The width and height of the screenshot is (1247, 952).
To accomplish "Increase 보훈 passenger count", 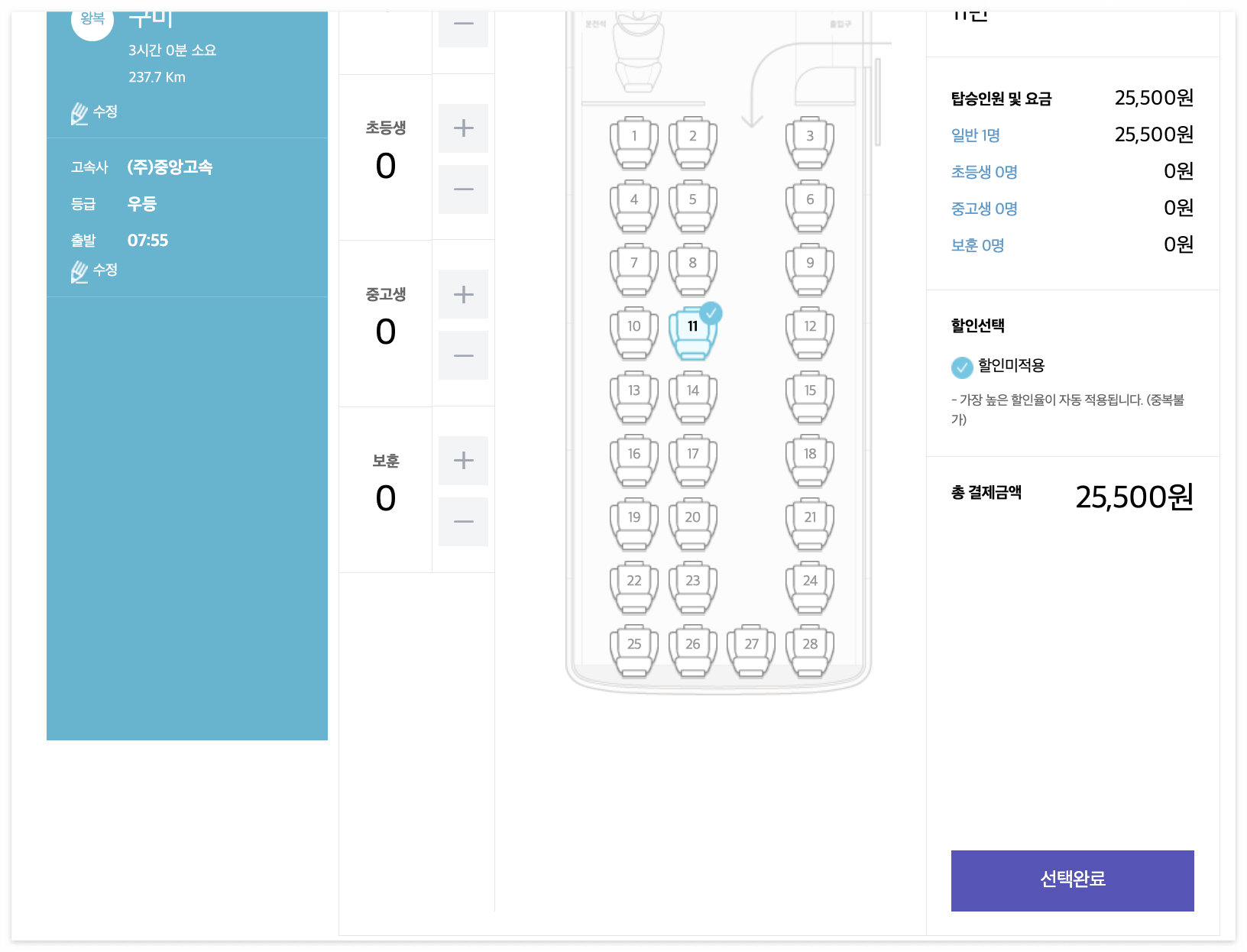I will (x=463, y=460).
